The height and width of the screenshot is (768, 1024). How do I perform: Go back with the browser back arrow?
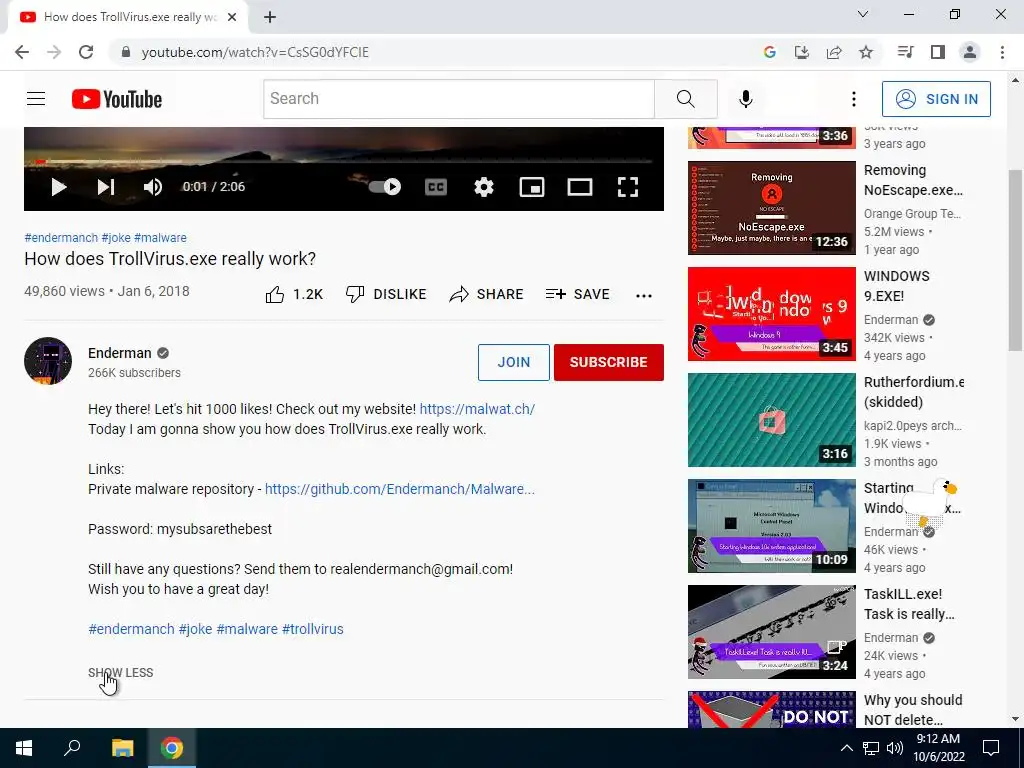pyautogui.click(x=22, y=52)
